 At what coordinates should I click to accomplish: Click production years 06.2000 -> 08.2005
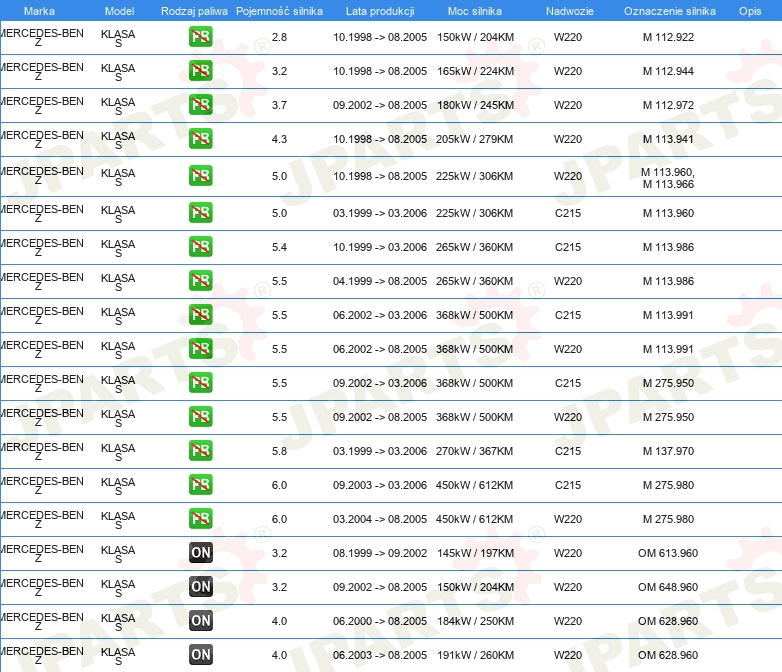point(380,621)
